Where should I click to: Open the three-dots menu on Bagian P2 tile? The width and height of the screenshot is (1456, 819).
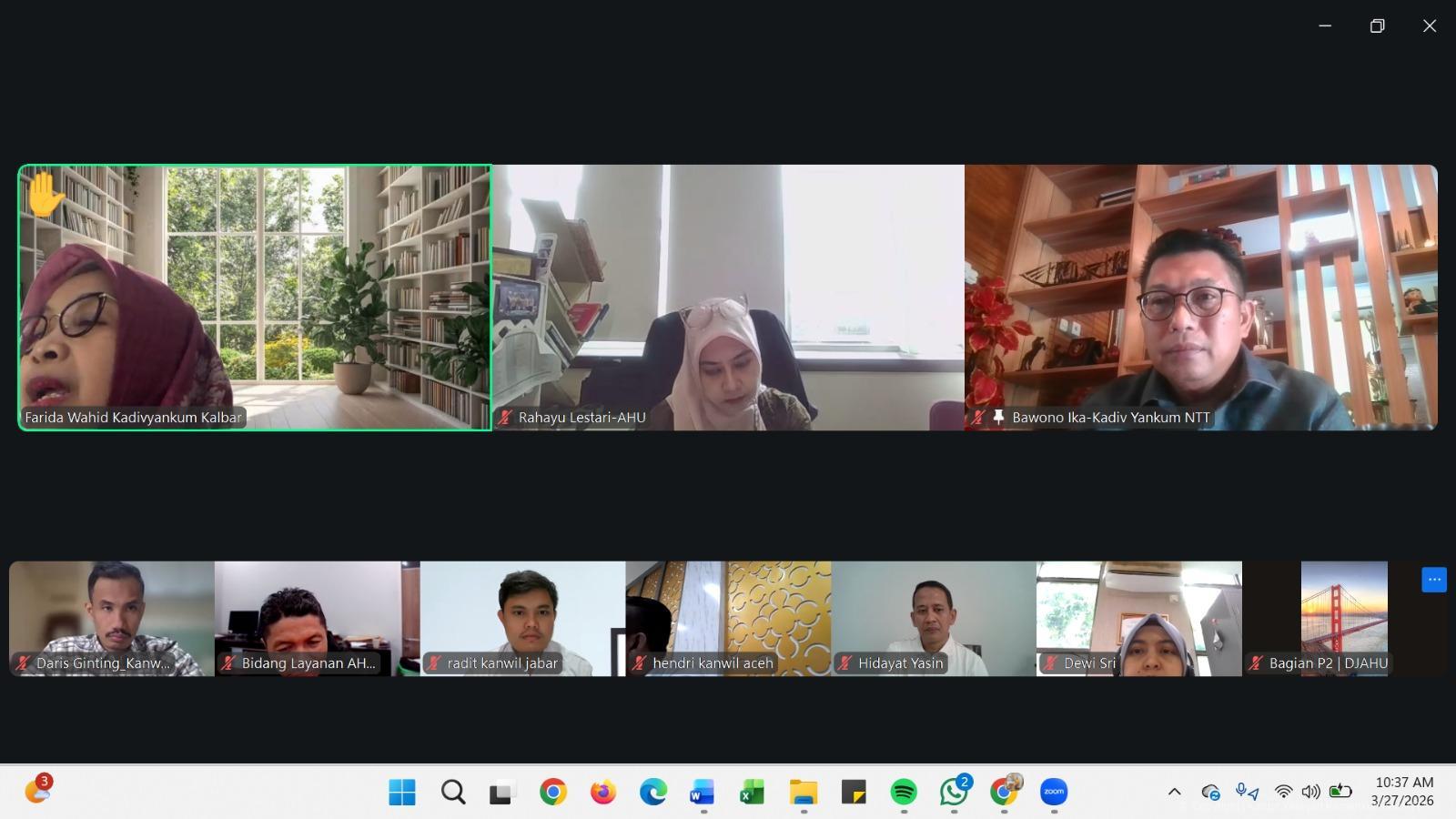[x=1433, y=580]
